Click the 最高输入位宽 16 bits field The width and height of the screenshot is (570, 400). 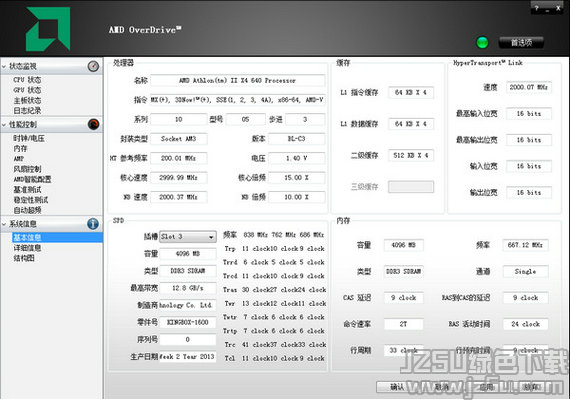click(x=529, y=113)
